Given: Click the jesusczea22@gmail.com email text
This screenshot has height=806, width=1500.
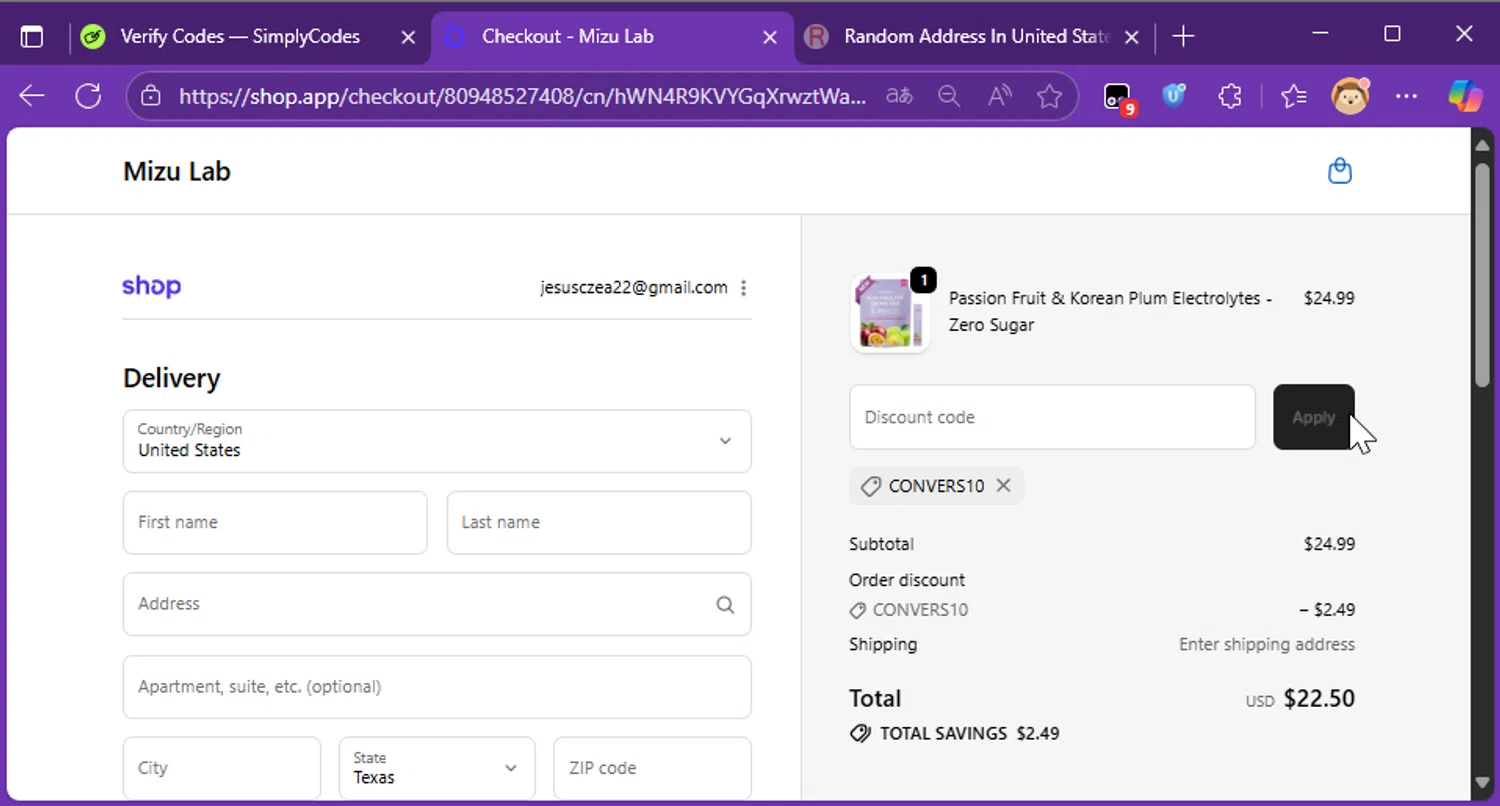Looking at the screenshot, I should [634, 288].
